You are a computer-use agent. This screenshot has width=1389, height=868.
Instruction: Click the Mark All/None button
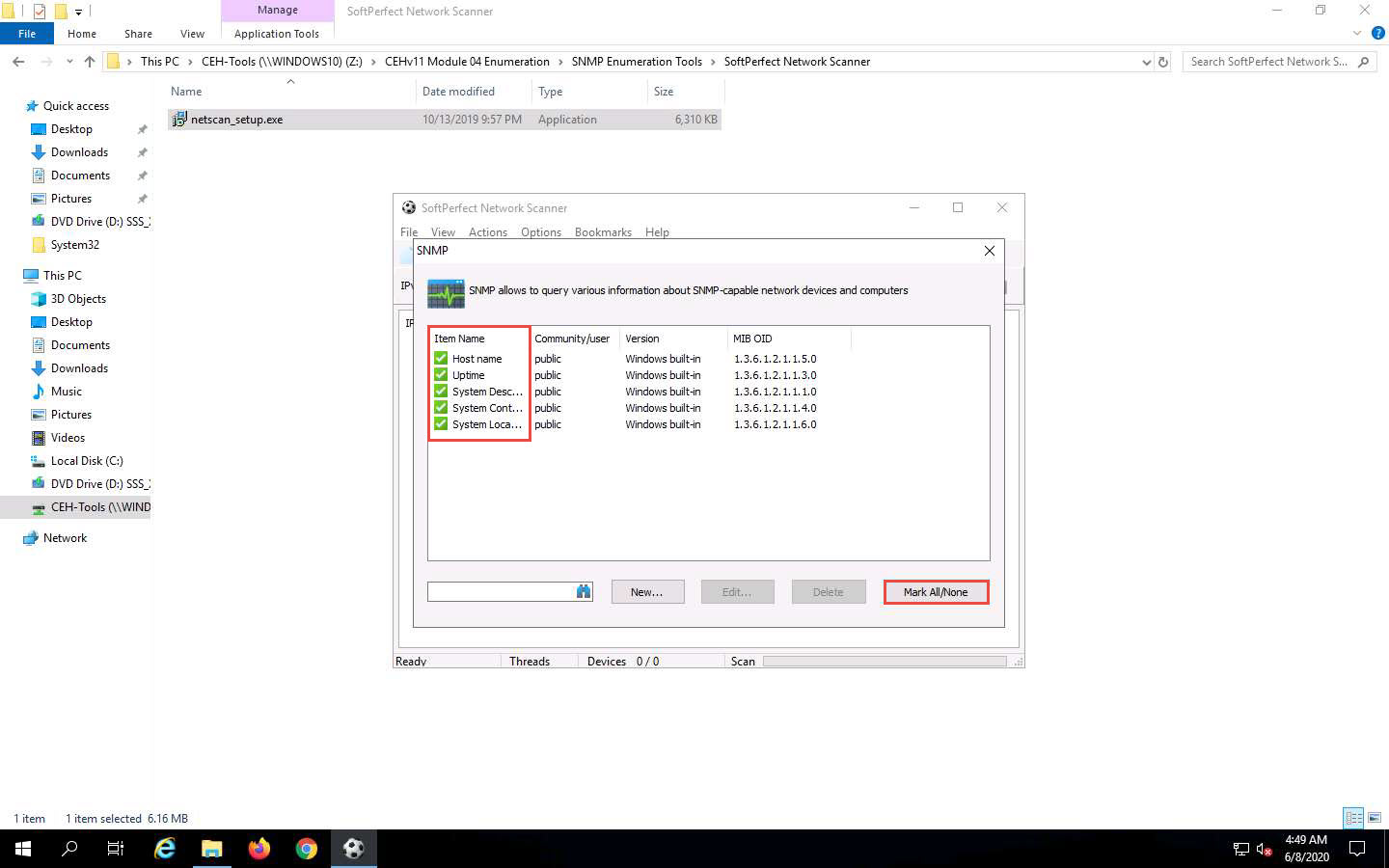click(936, 592)
